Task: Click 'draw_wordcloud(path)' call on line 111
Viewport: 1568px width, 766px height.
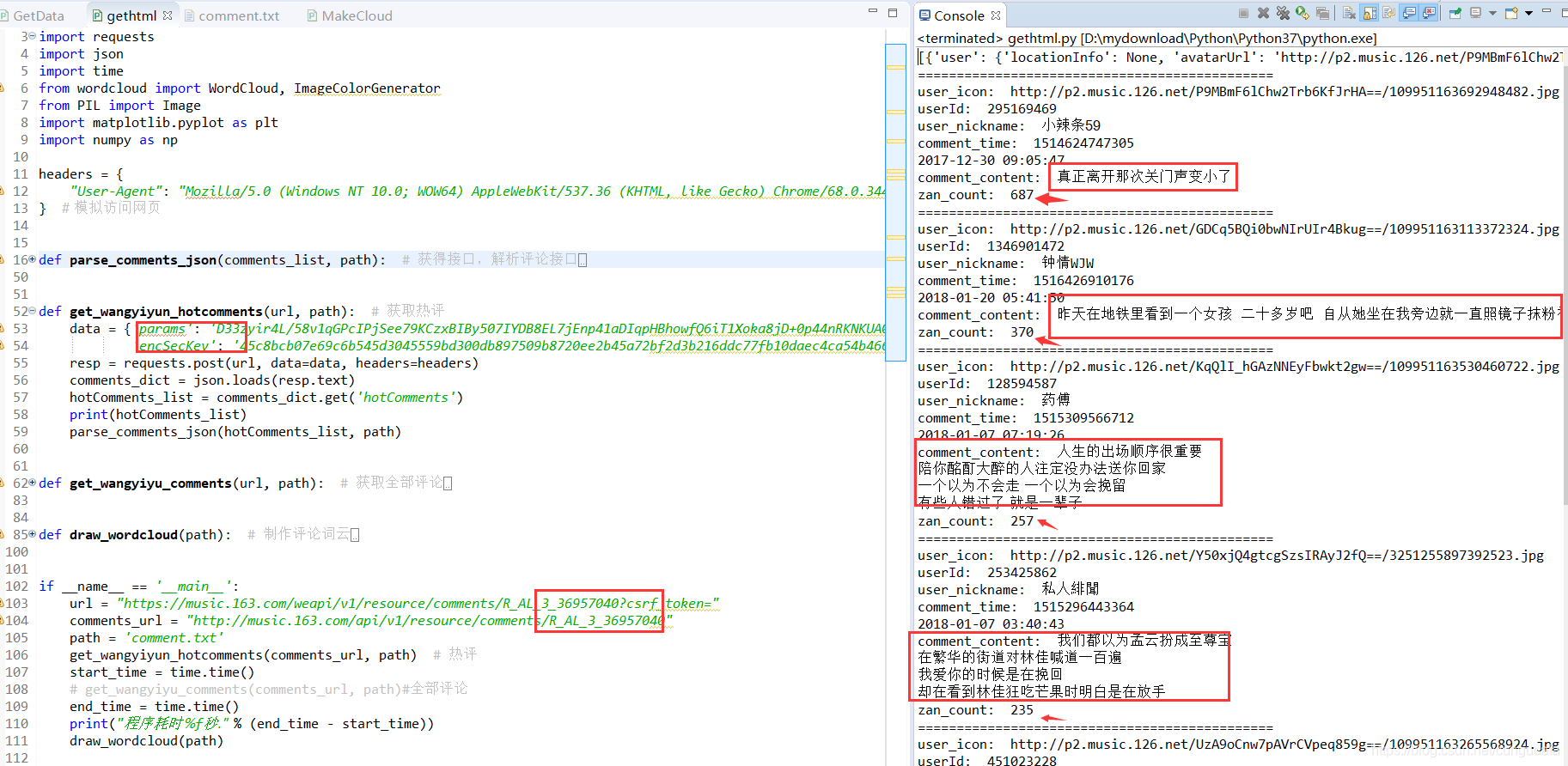Action: 147,741
